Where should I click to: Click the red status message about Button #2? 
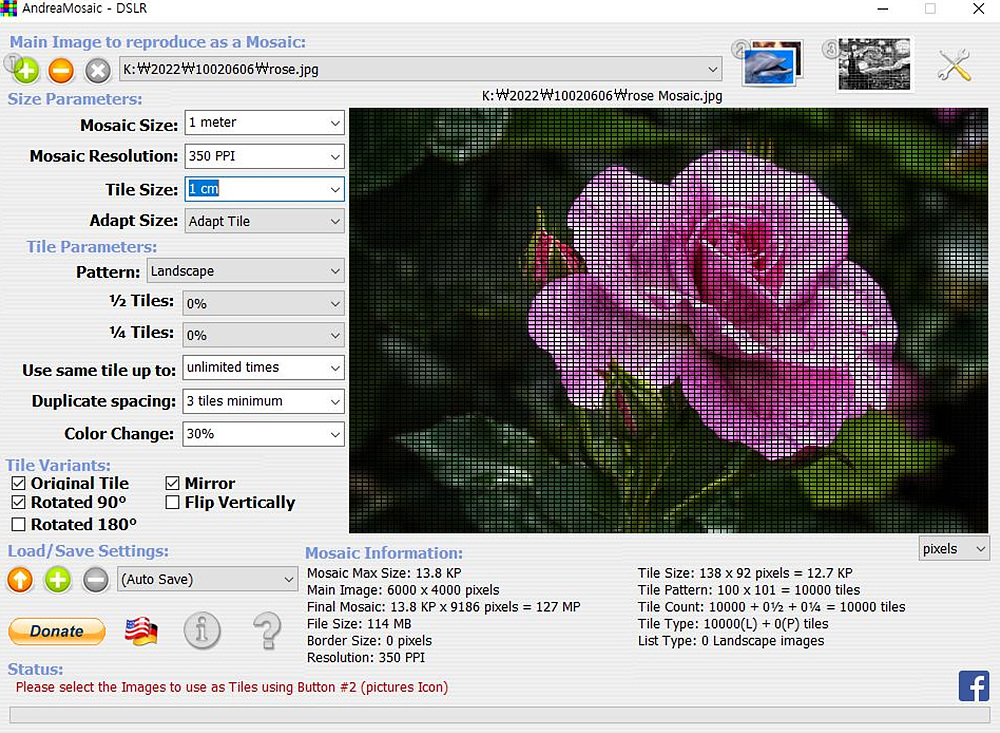tap(232, 687)
